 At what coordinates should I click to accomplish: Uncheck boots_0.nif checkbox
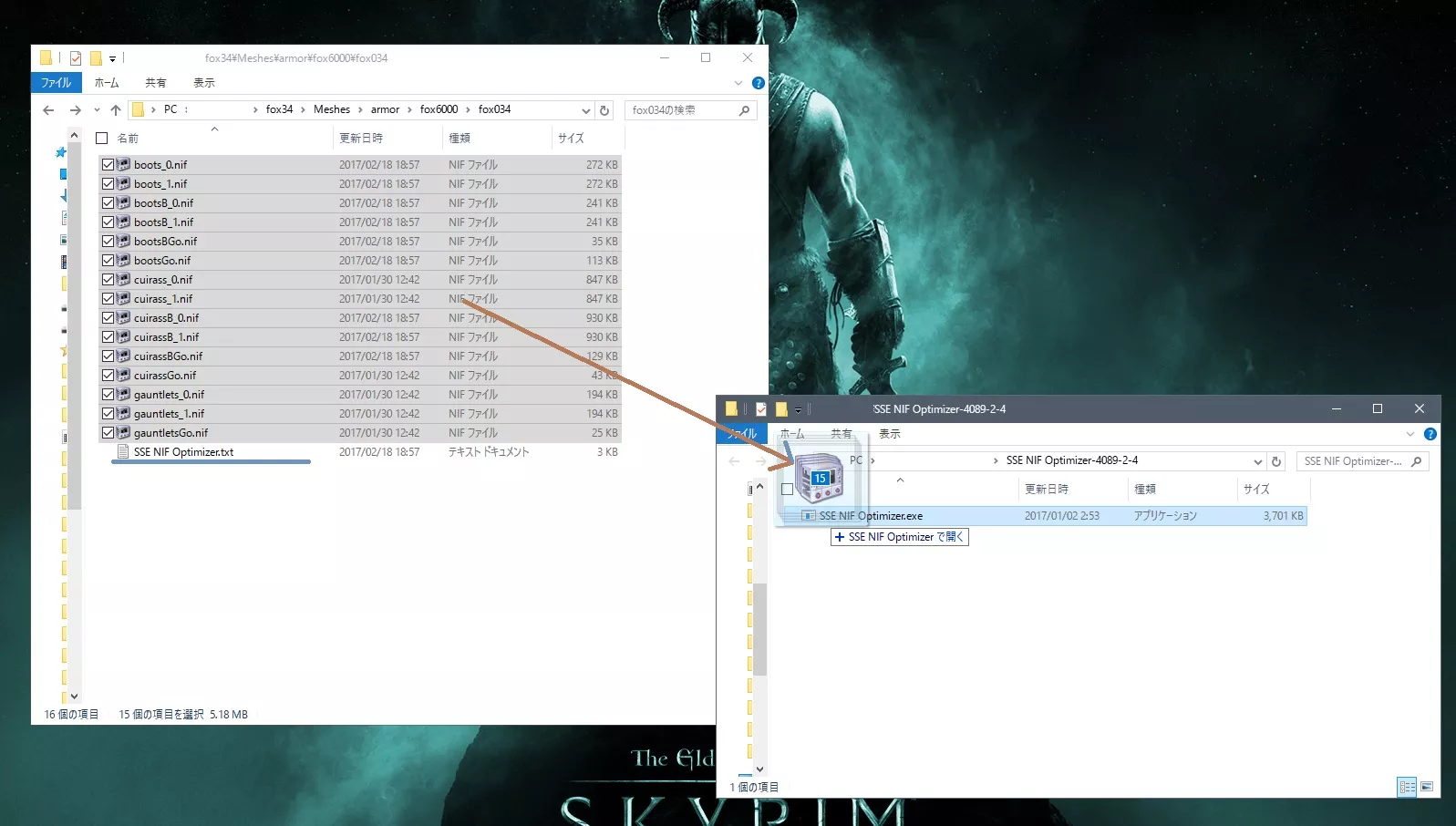click(x=108, y=165)
